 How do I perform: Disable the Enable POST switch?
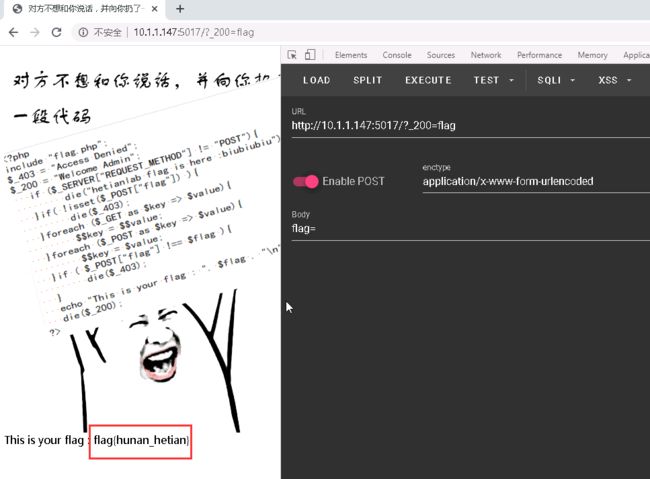click(x=306, y=181)
